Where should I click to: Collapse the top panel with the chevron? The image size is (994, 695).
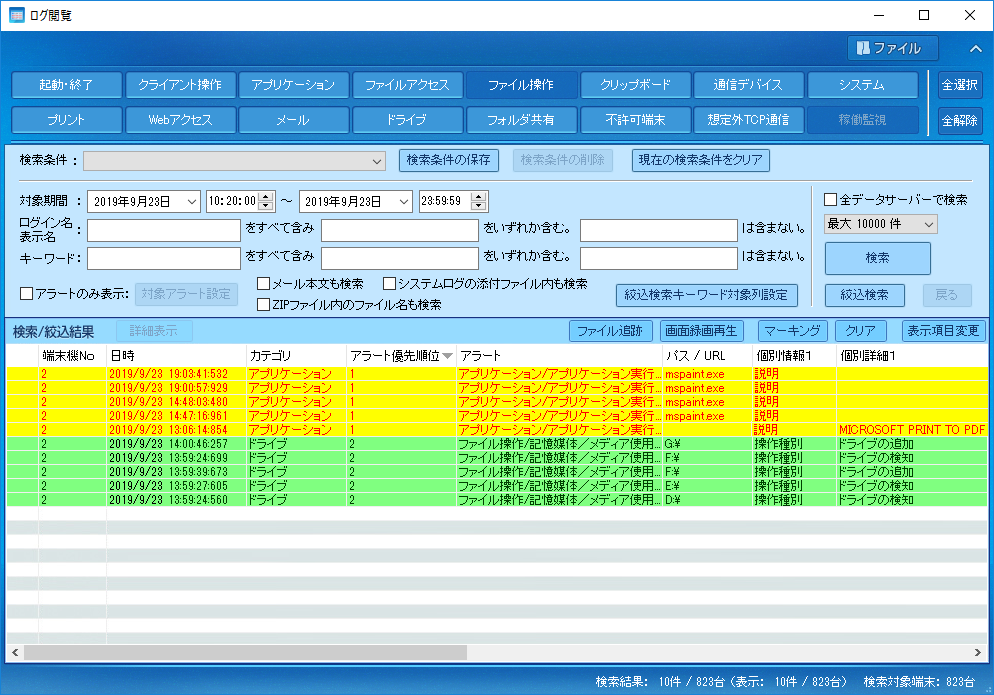pos(976,49)
